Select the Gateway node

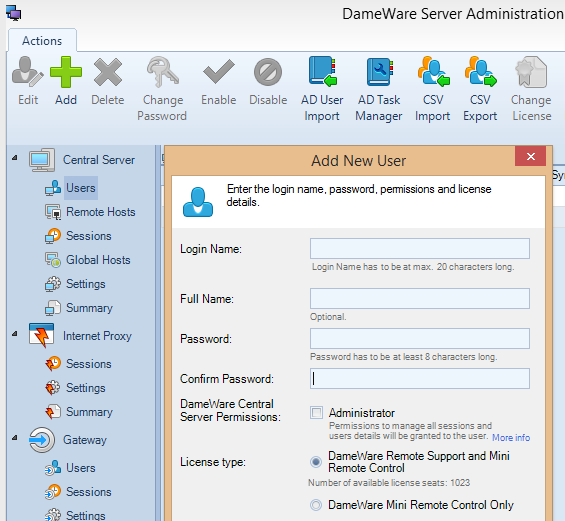coord(85,440)
